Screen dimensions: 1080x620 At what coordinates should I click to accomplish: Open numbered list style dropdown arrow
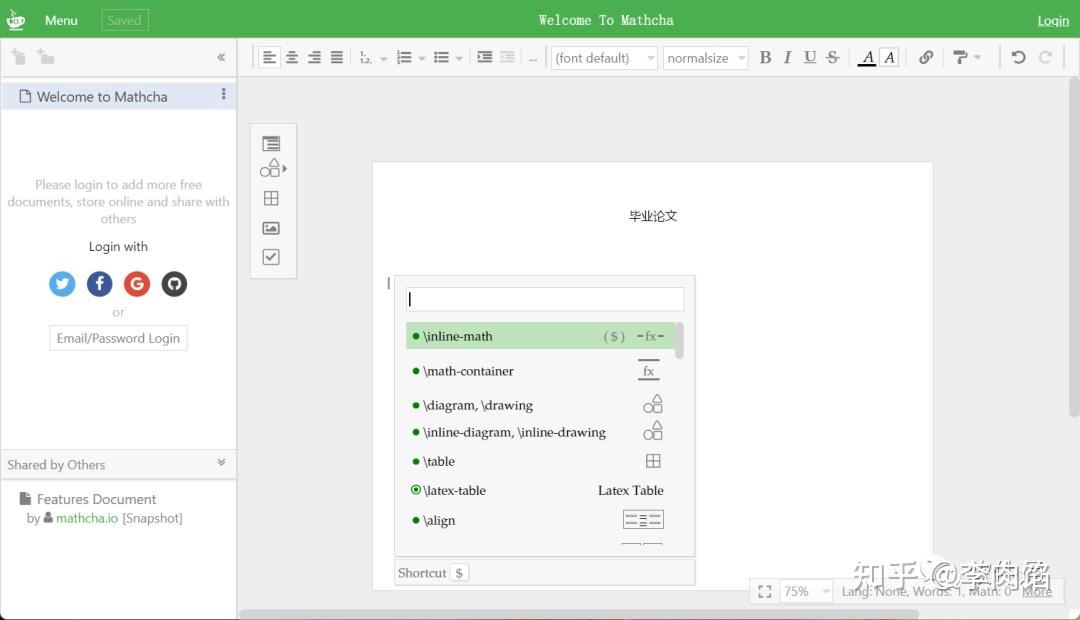click(x=422, y=59)
